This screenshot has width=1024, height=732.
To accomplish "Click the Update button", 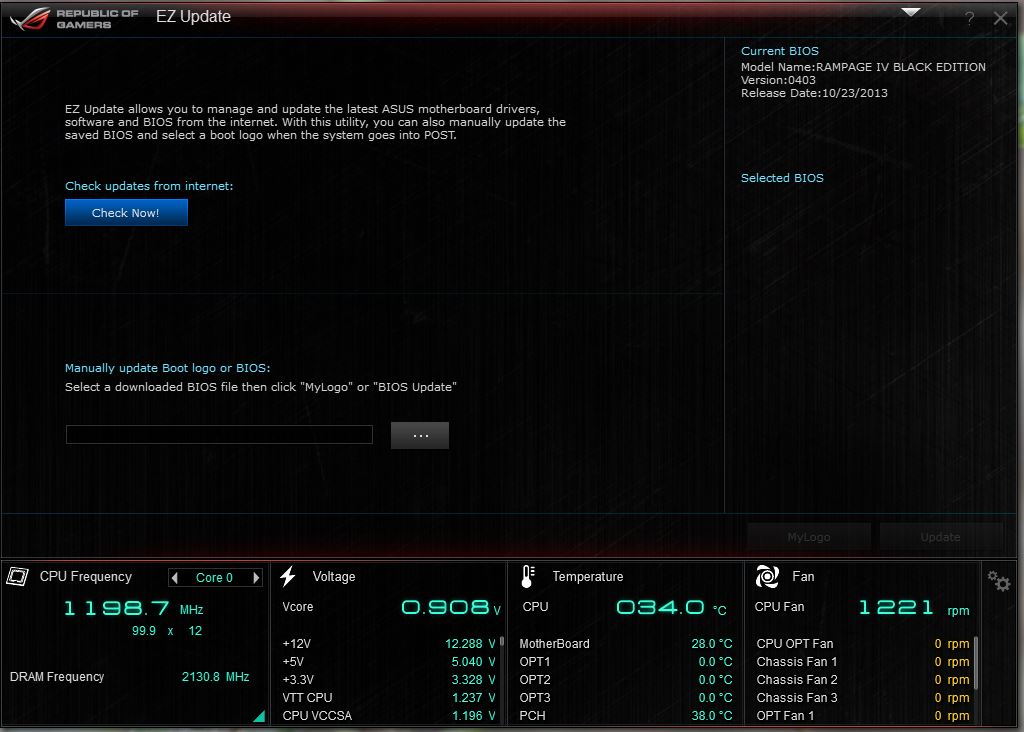I will [x=940, y=537].
